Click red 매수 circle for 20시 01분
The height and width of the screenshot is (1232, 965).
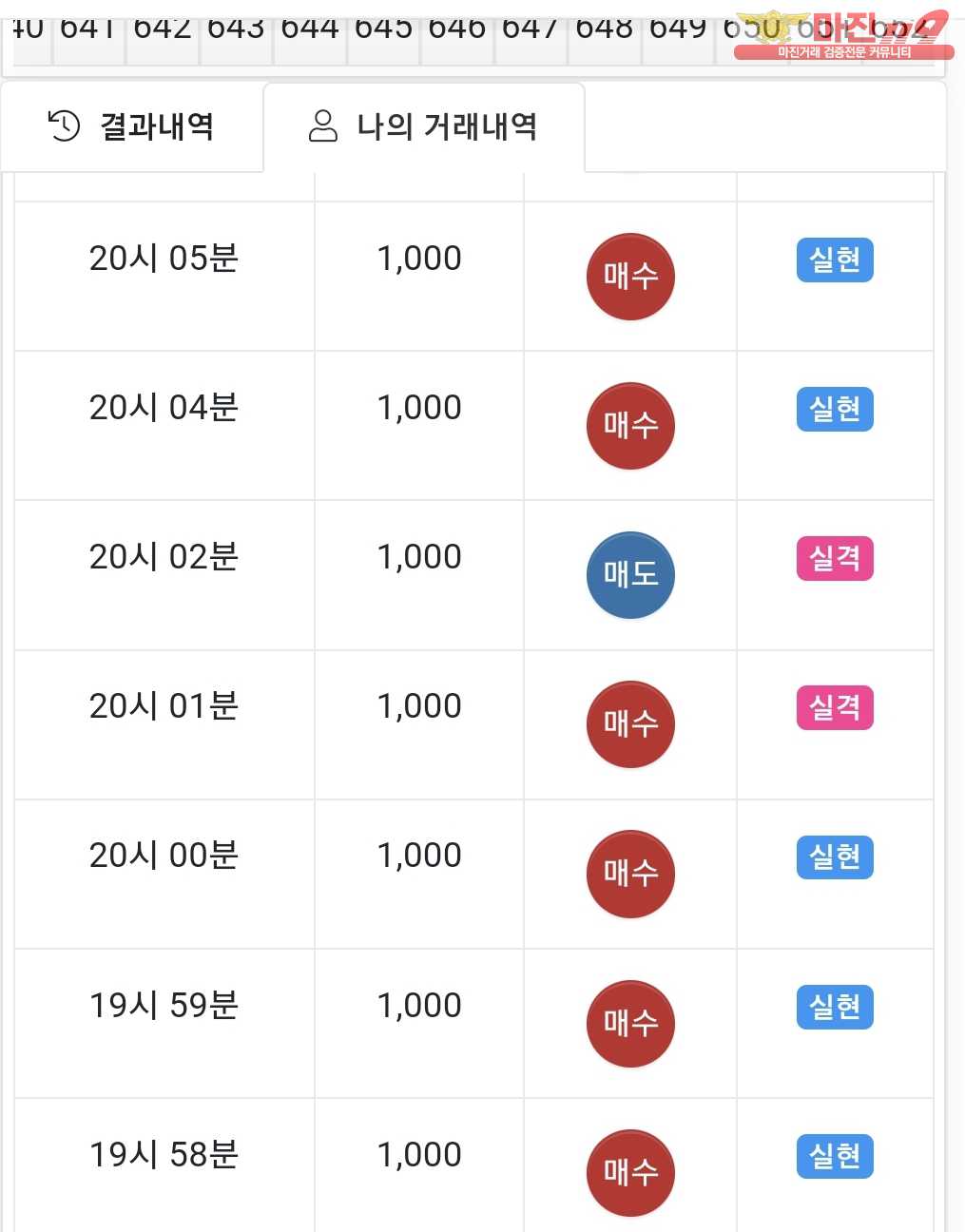pyautogui.click(x=630, y=724)
